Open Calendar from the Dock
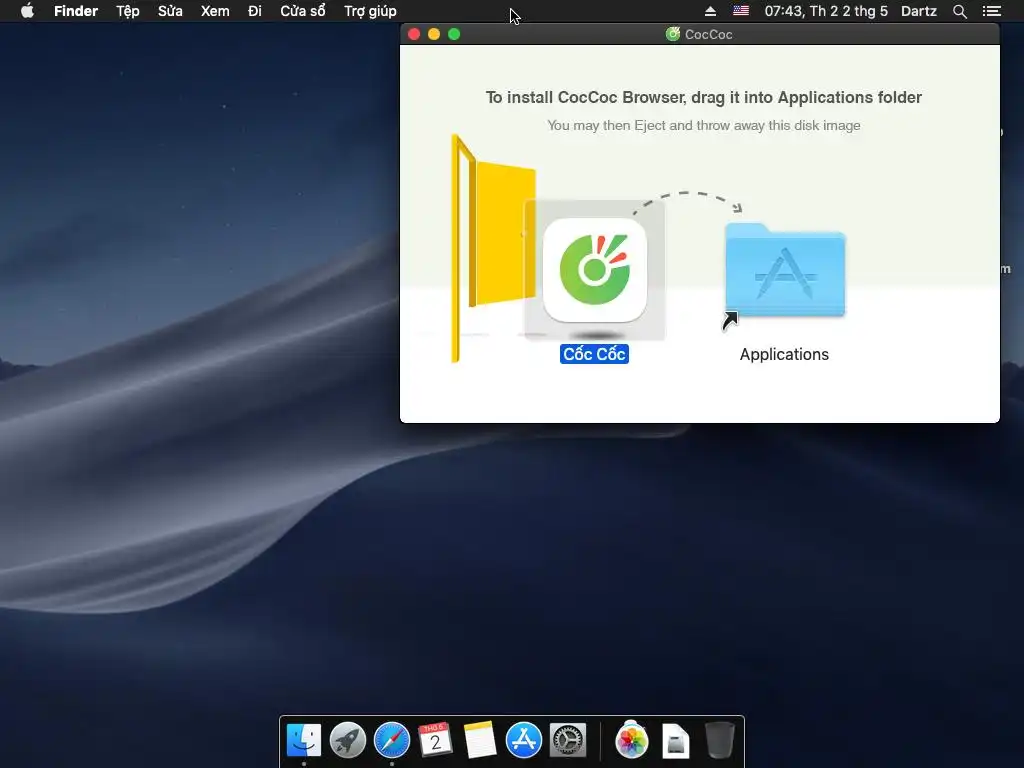Screen dimensions: 1024x768 pyautogui.click(x=435, y=741)
